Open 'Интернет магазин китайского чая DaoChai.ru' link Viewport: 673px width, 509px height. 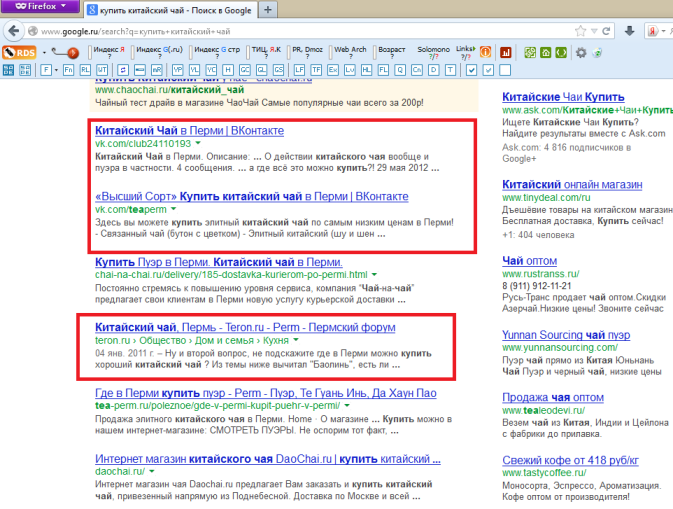click(x=267, y=459)
